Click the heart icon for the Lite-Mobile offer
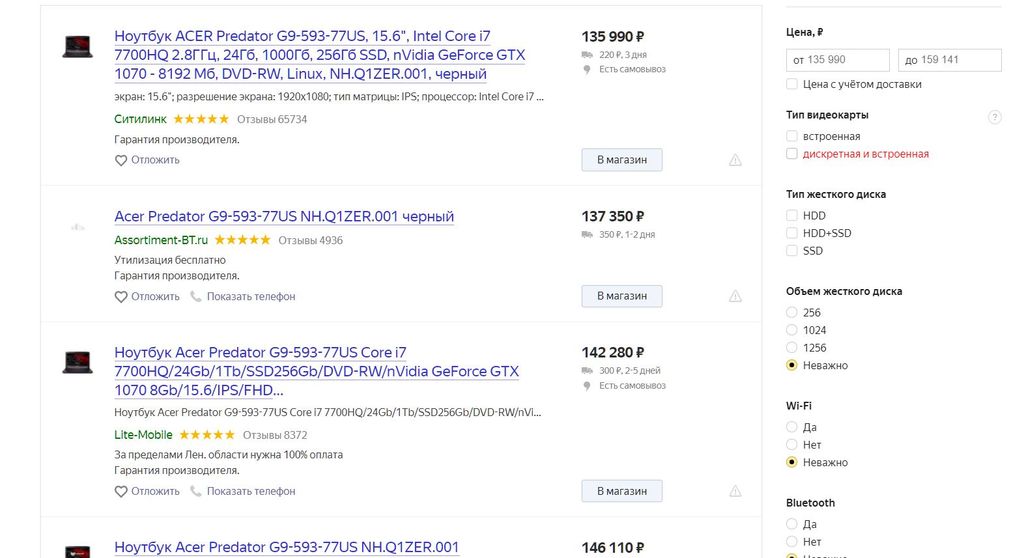Viewport: 1024px width, 558px height. point(121,492)
